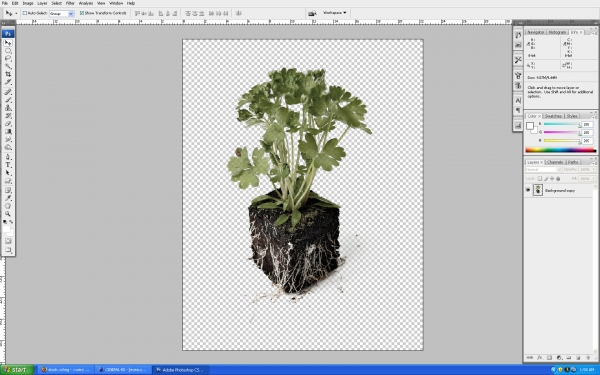Select the Clone Stamp tool
The height and width of the screenshot is (375, 600).
pyautogui.click(x=8, y=108)
